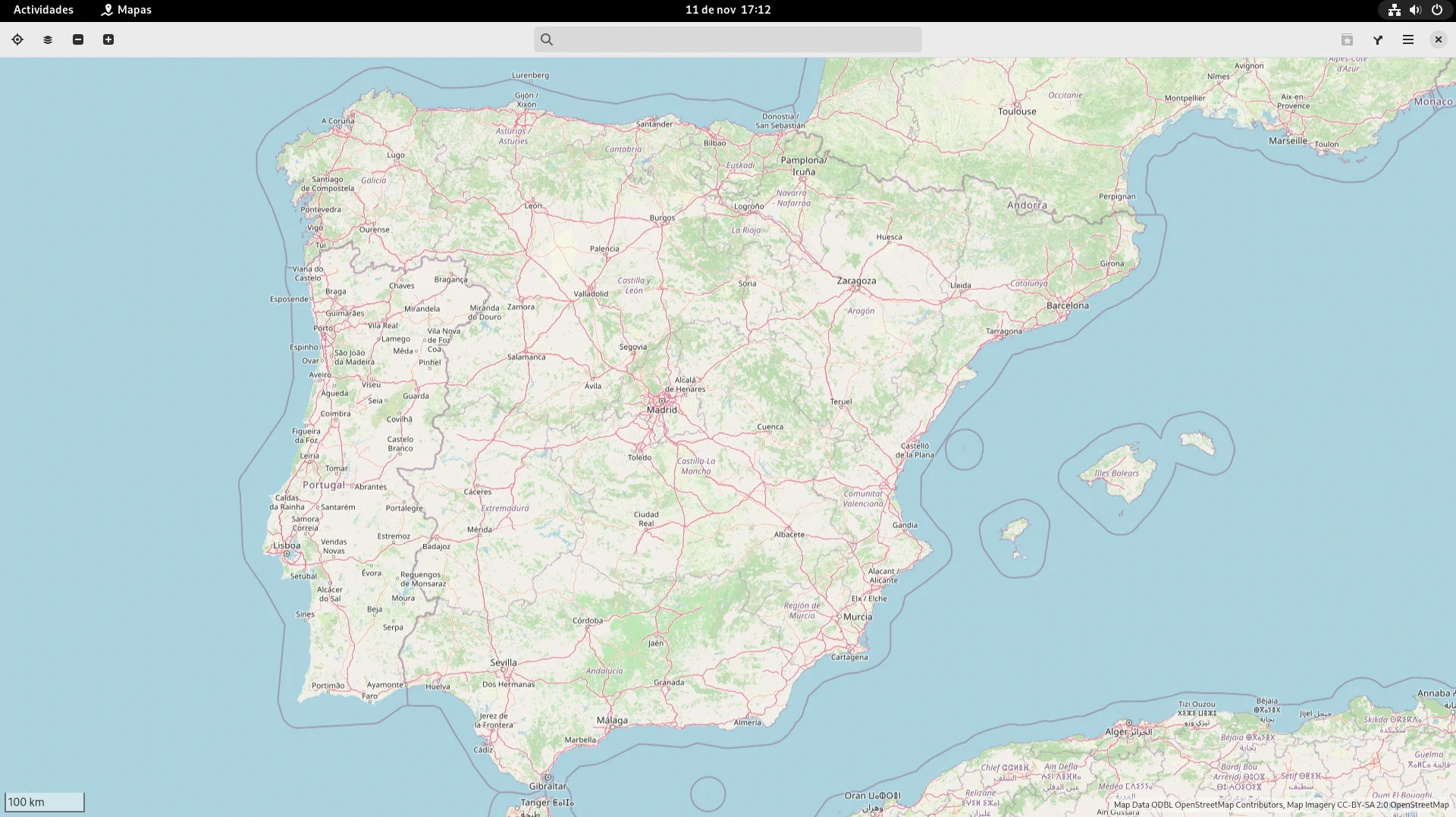Open the map layers selector
Screen dimensions: 1456x817
pyautogui.click(x=48, y=39)
